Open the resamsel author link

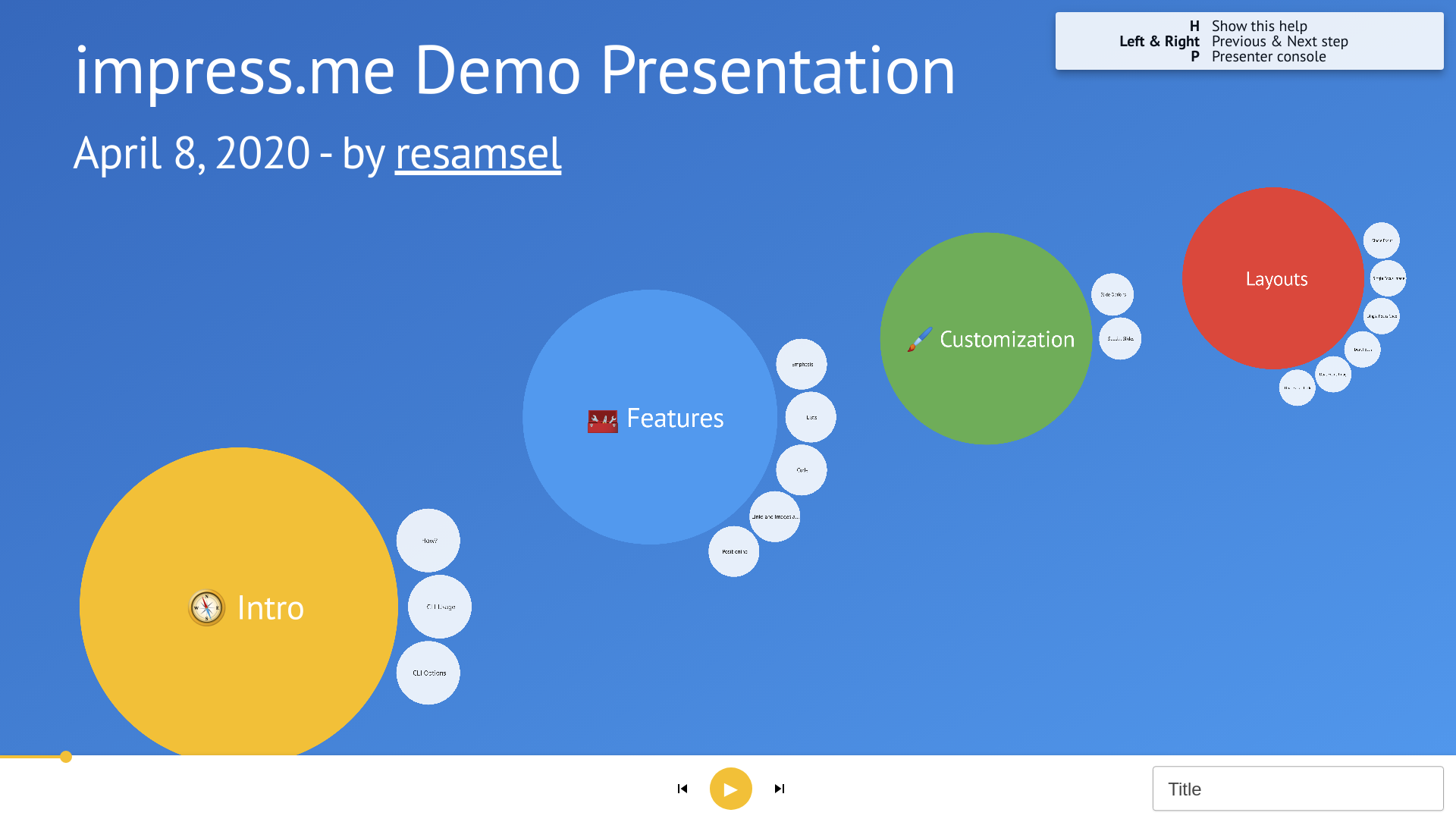[478, 154]
